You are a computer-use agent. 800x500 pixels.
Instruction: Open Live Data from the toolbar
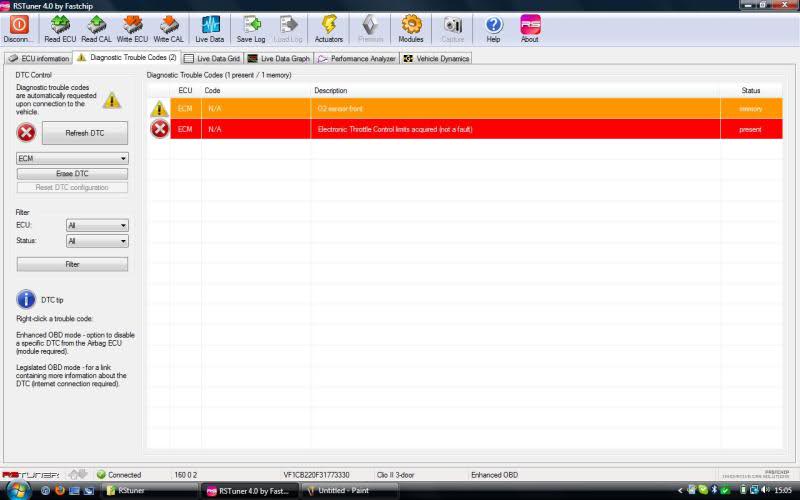(x=210, y=27)
